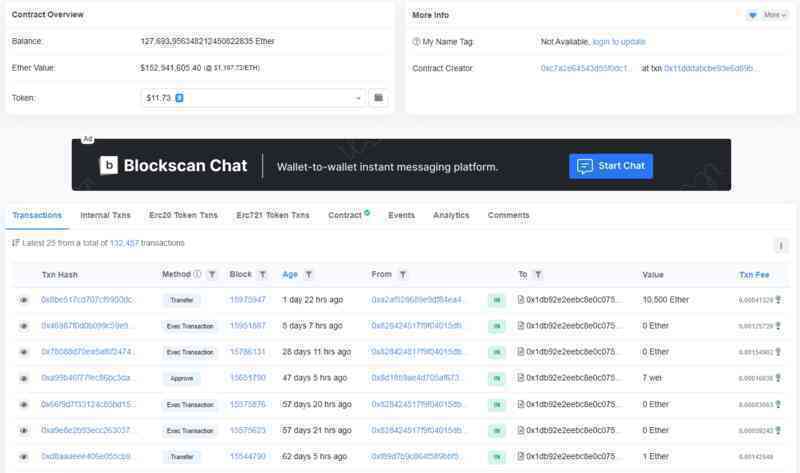The image size is (800, 473).
Task: Open the Block column filter icon
Action: 262,275
